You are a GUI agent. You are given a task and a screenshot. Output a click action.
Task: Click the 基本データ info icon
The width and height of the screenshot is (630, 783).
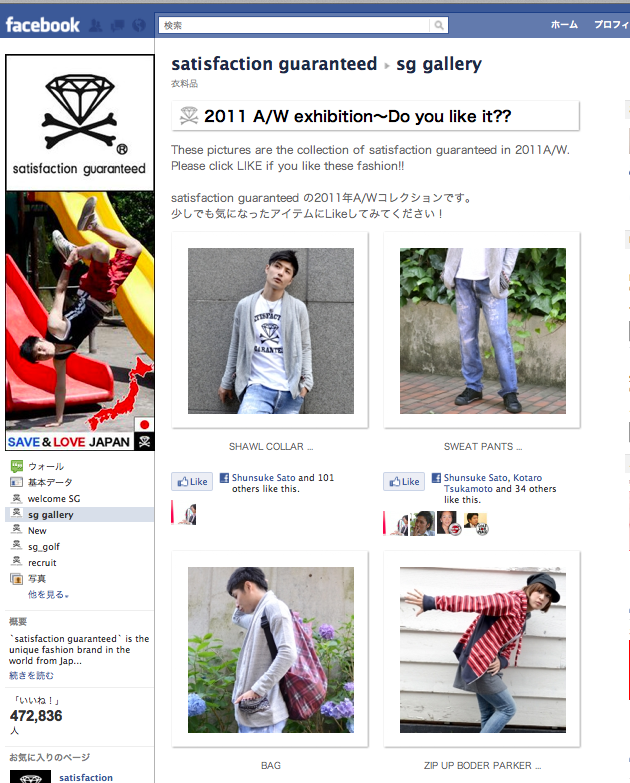coord(16,482)
